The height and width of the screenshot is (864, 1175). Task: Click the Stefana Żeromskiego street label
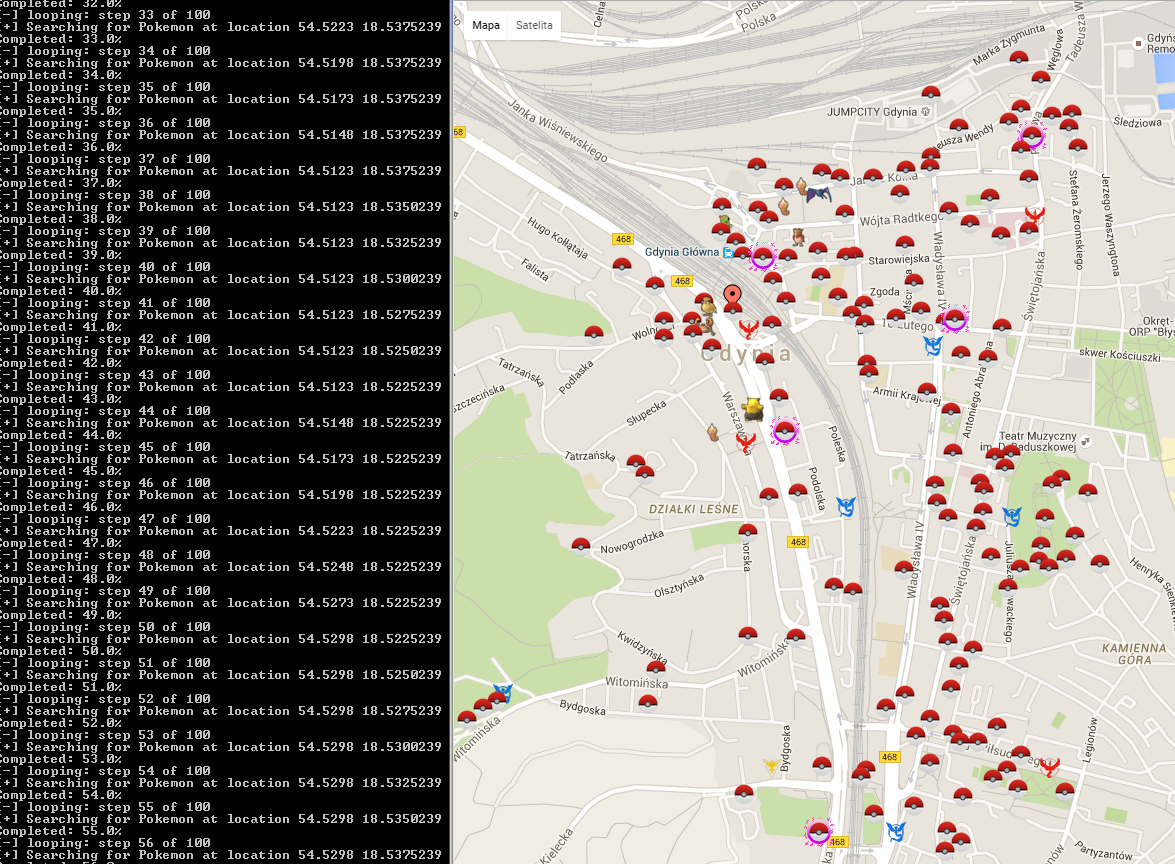pyautogui.click(x=1076, y=220)
